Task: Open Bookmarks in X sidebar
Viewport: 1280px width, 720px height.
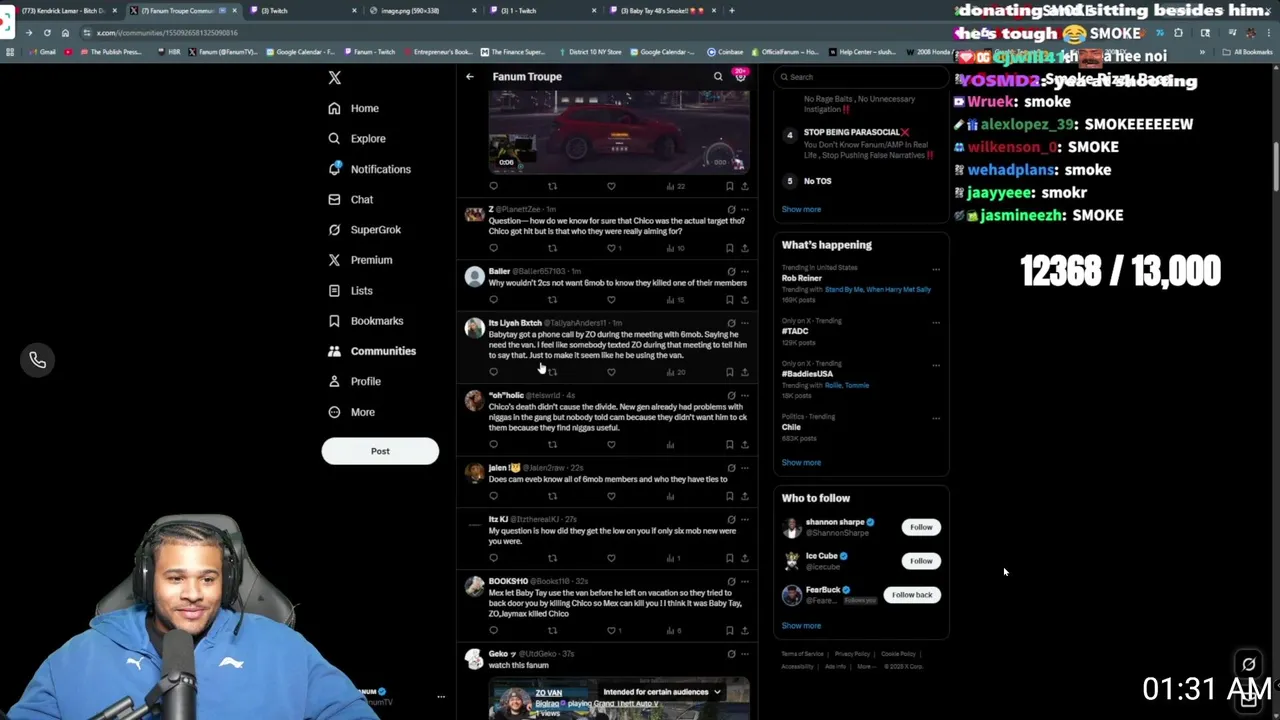Action: pos(365,321)
